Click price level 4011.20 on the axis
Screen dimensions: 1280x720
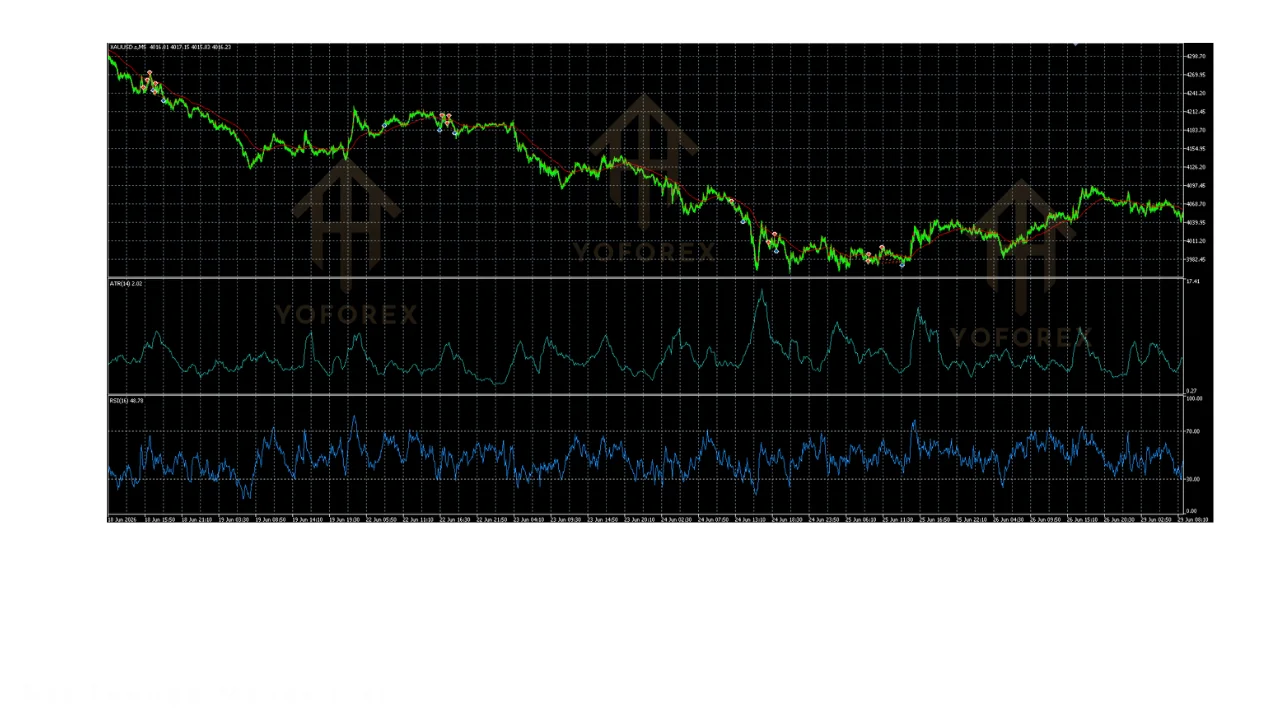pos(1195,241)
